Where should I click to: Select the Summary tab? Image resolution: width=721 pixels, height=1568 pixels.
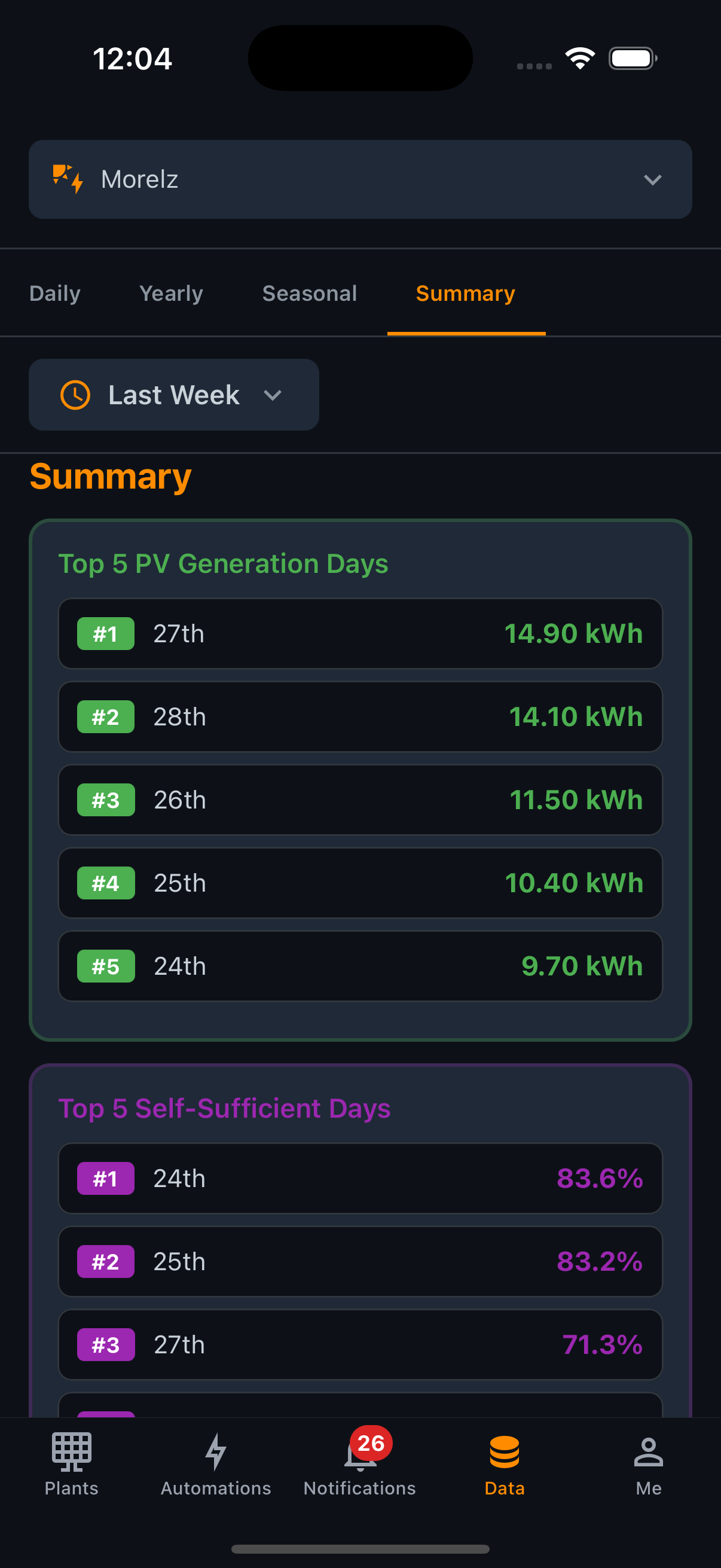coord(466,294)
